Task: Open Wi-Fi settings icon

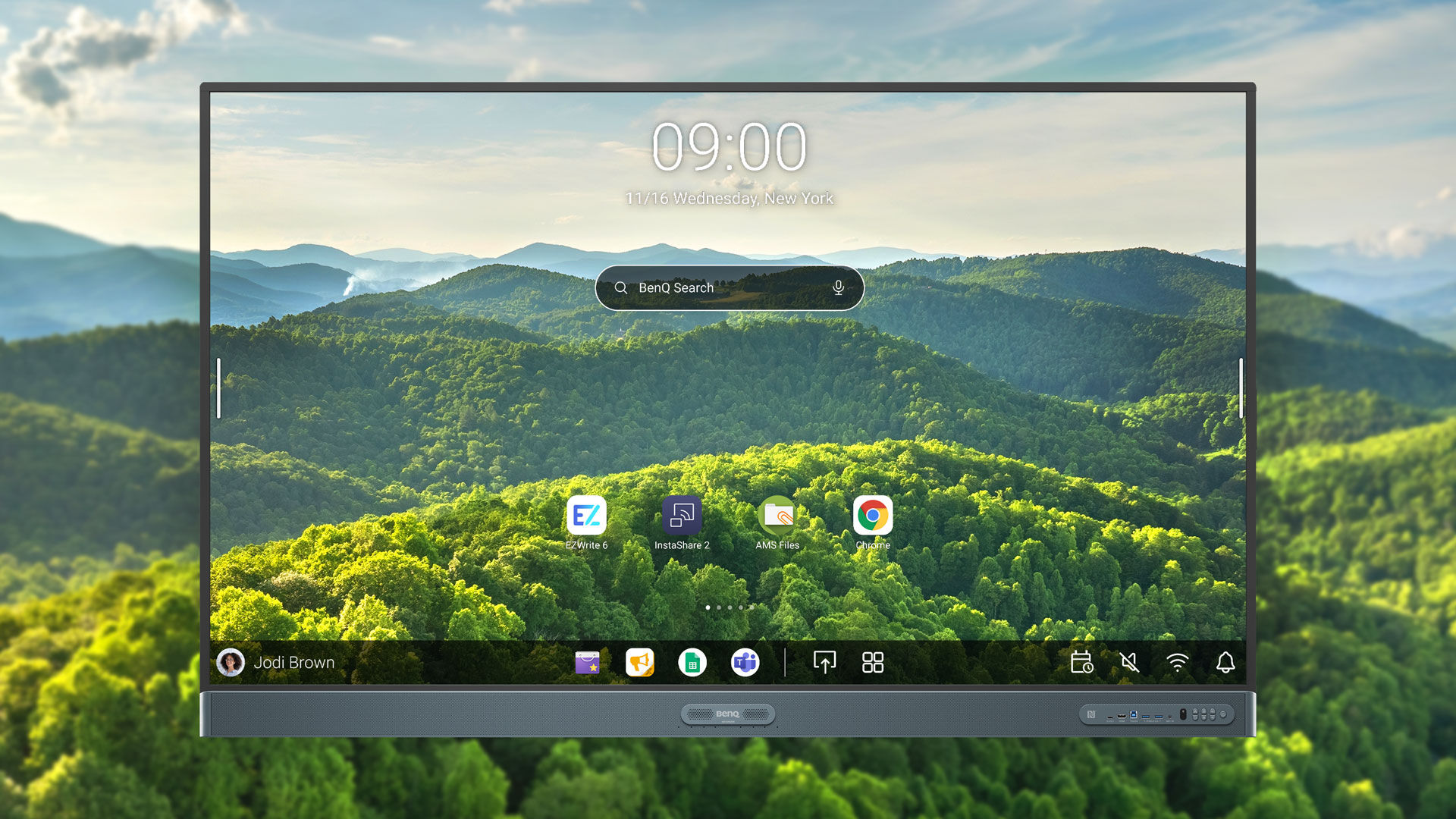Action: pos(1177,663)
